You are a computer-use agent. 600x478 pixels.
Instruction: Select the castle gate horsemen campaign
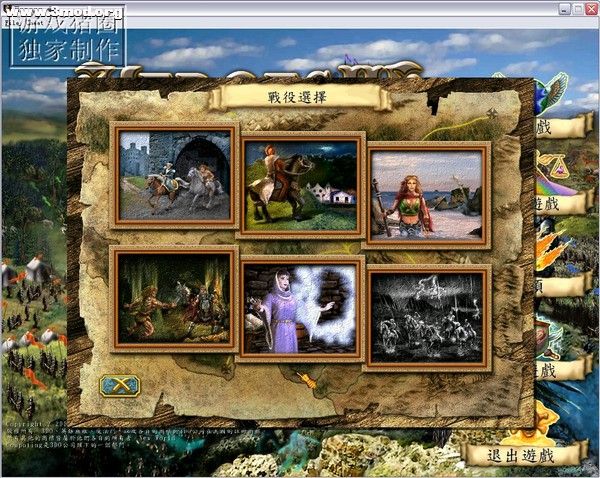(x=174, y=176)
